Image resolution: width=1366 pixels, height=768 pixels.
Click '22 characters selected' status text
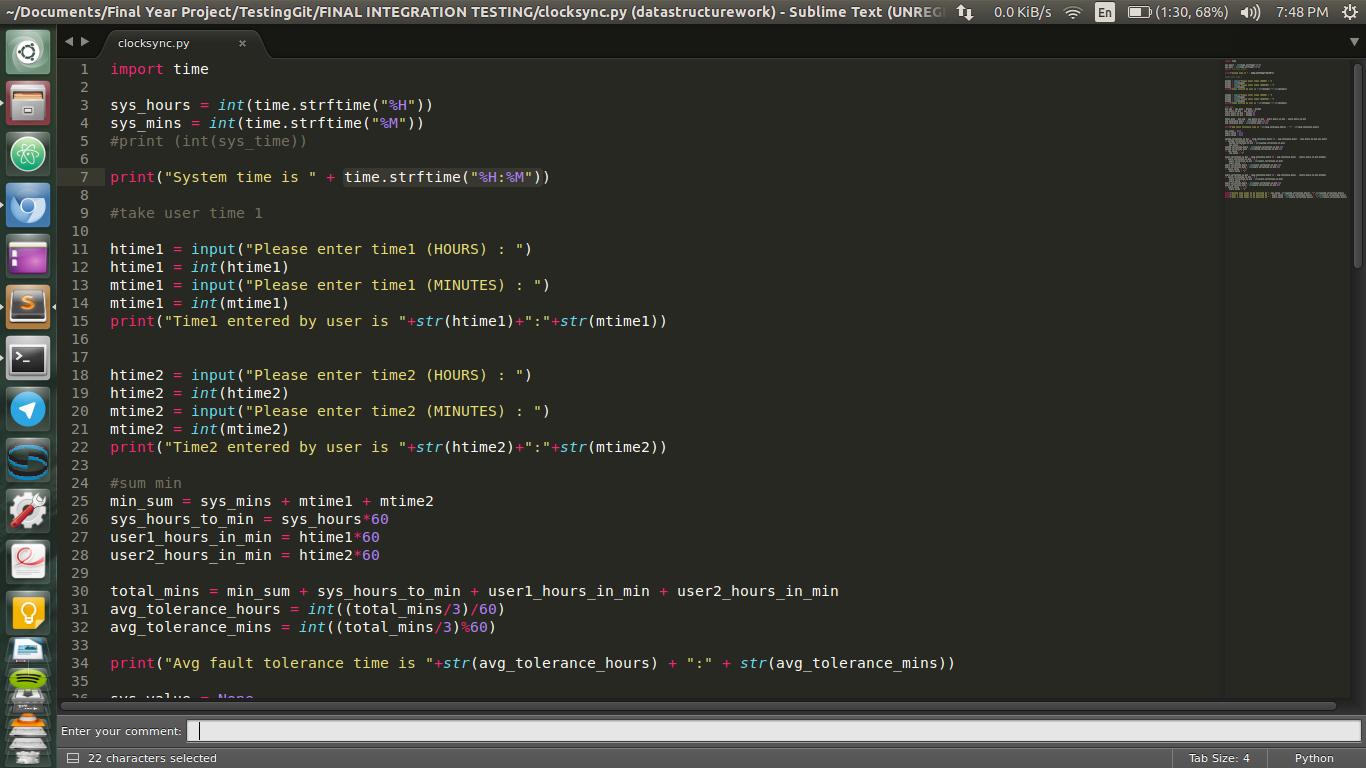tap(152, 758)
